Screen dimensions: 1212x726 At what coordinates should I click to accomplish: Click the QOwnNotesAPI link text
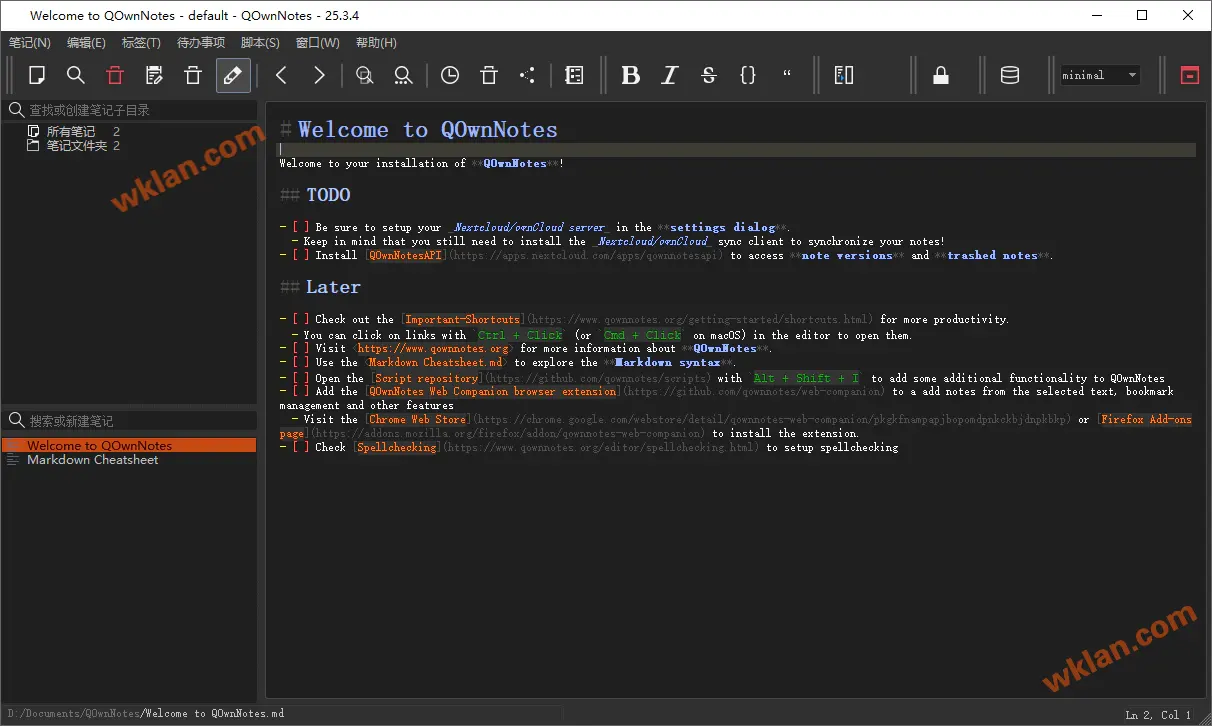coord(405,256)
